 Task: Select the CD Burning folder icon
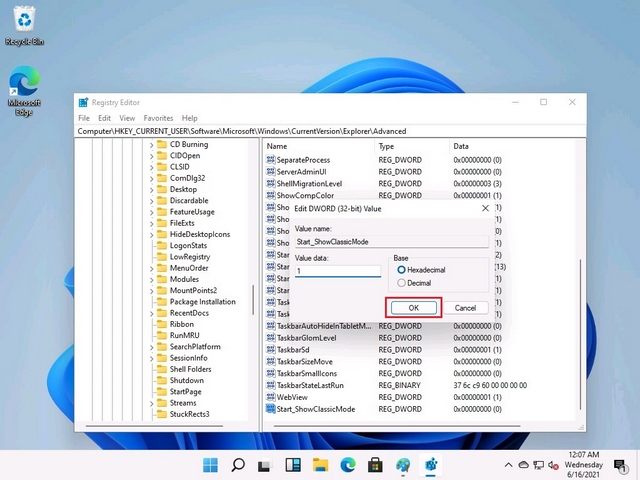tap(162, 145)
